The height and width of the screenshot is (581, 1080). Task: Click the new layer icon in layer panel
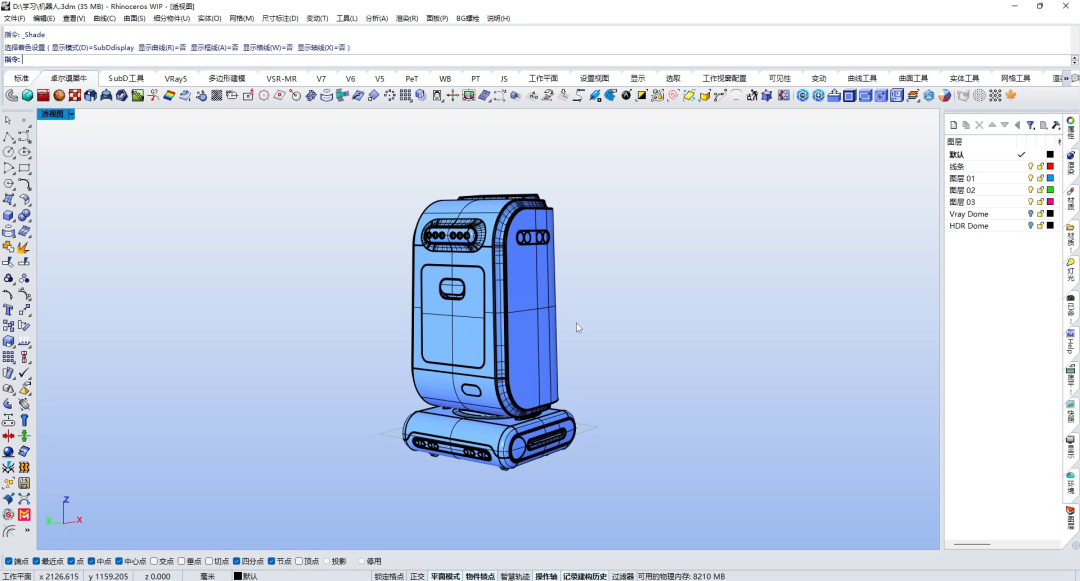(953, 125)
